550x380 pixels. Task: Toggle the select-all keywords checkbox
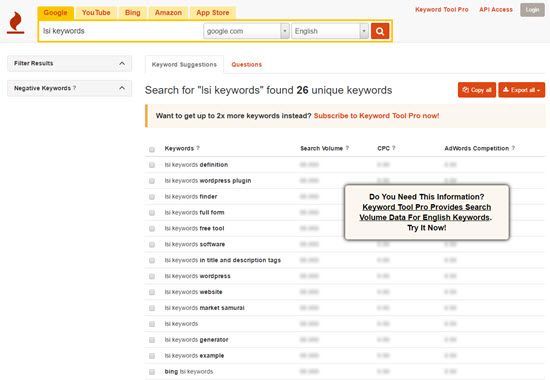coord(152,149)
